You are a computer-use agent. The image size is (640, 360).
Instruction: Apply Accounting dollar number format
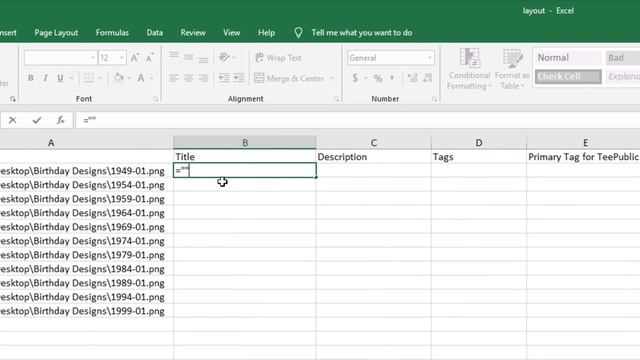click(x=355, y=78)
